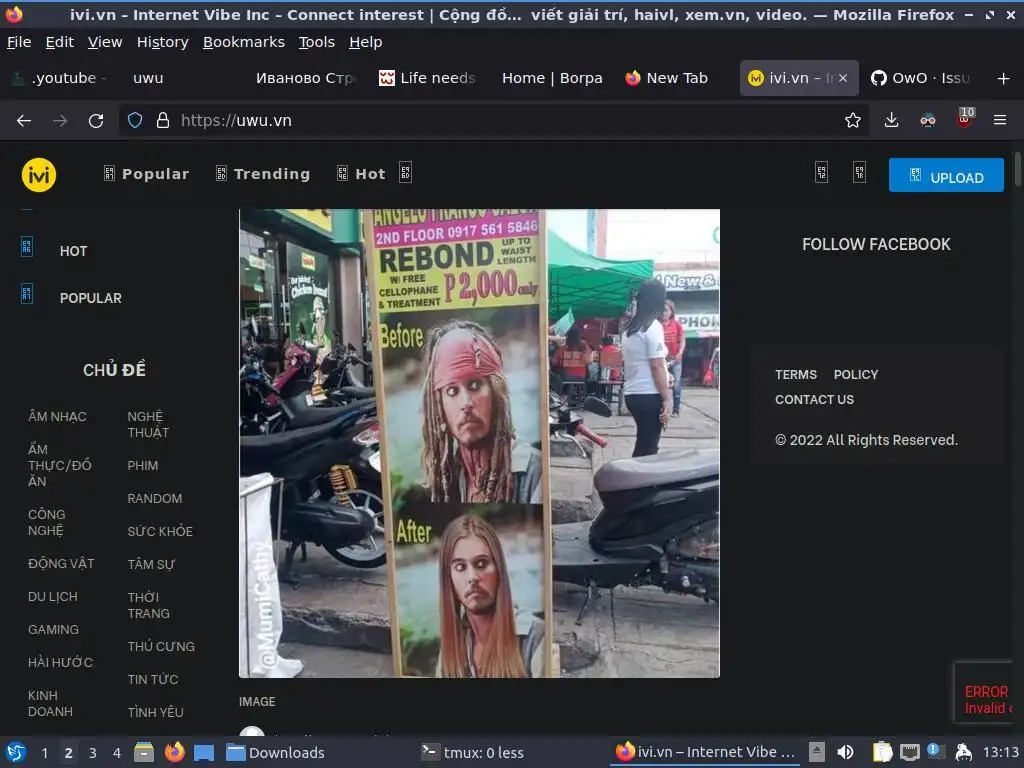This screenshot has height=768, width=1024.
Task: Switch to the OwO Issues GitHub tab
Action: (x=922, y=78)
